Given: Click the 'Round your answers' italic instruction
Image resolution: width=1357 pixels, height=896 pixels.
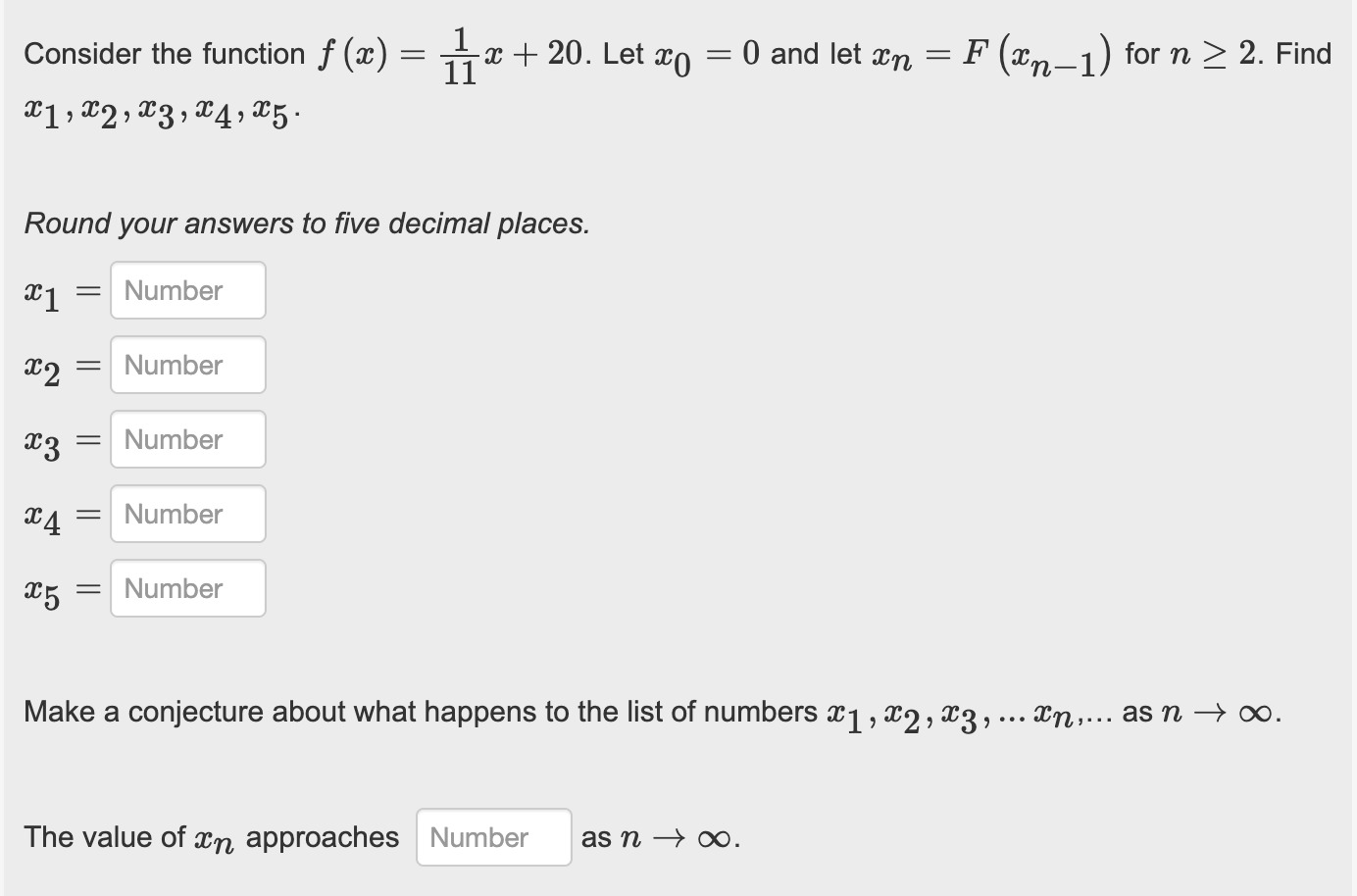Looking at the screenshot, I should [x=307, y=224].
